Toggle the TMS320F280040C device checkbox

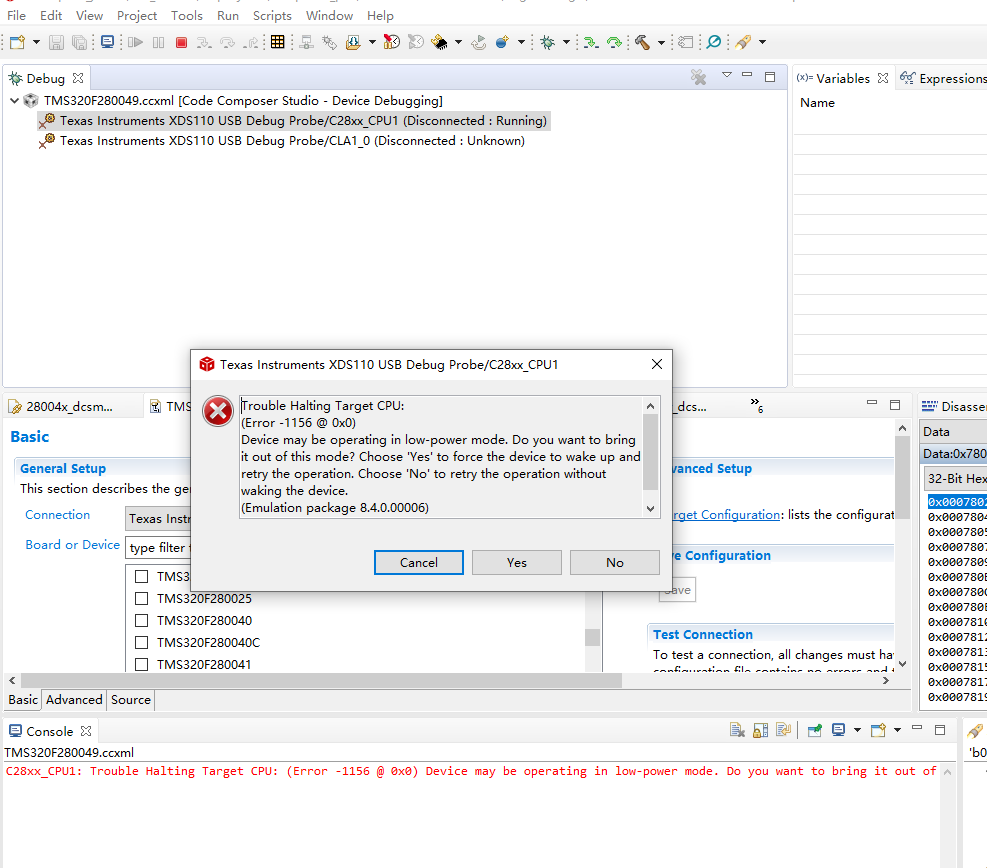(142, 643)
